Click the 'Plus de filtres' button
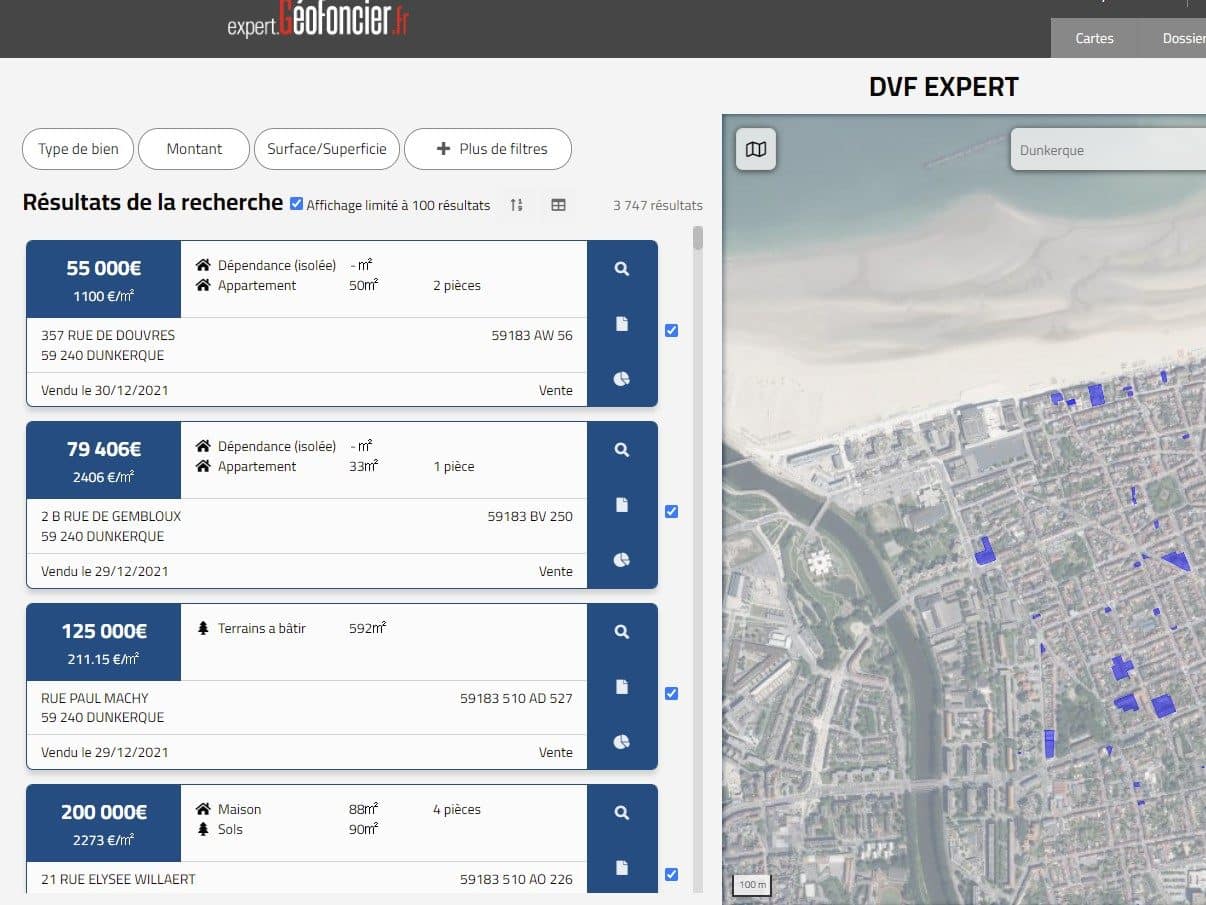The width and height of the screenshot is (1206, 905). click(488, 149)
